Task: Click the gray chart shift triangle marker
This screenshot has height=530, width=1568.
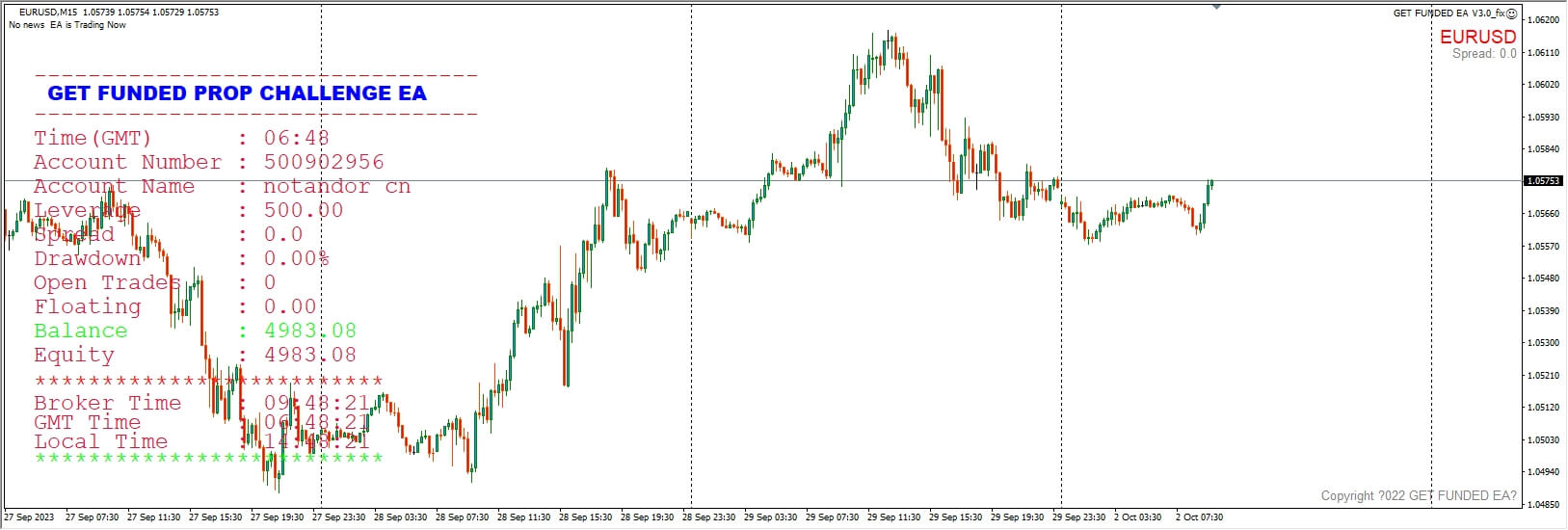Action: click(1217, 7)
